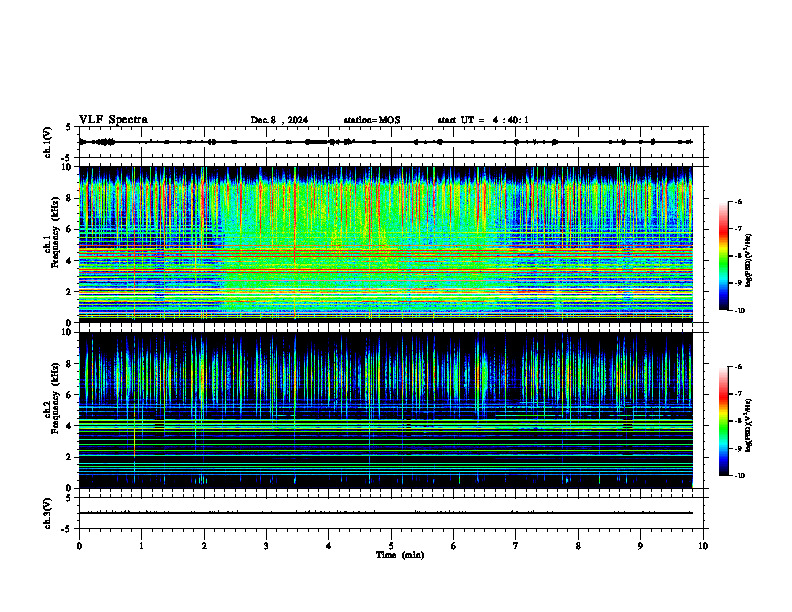Click the 'start UT = 4:40:1' label
This screenshot has width=792, height=612.
483,120
